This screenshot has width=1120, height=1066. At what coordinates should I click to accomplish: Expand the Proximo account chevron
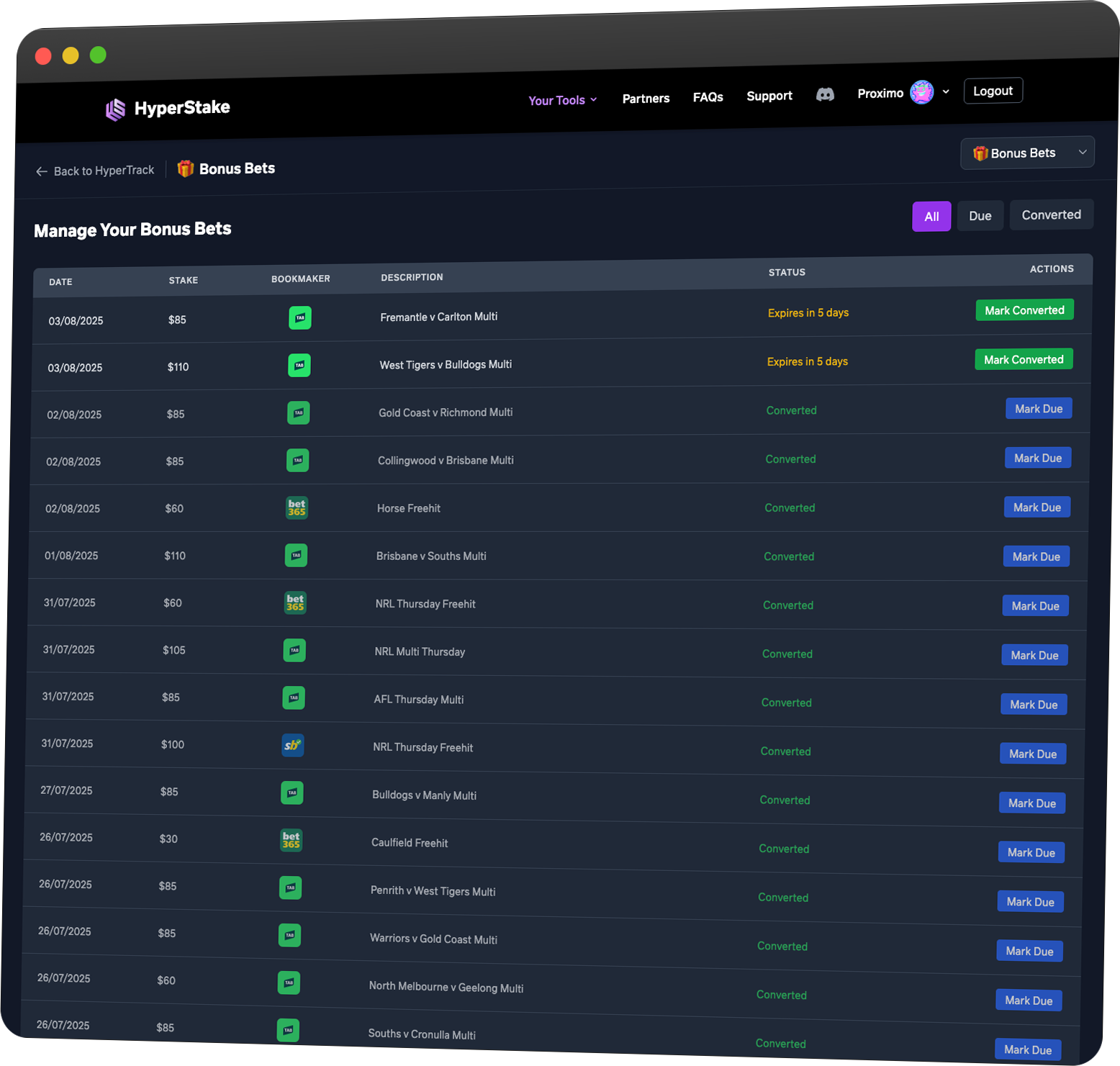[946, 91]
